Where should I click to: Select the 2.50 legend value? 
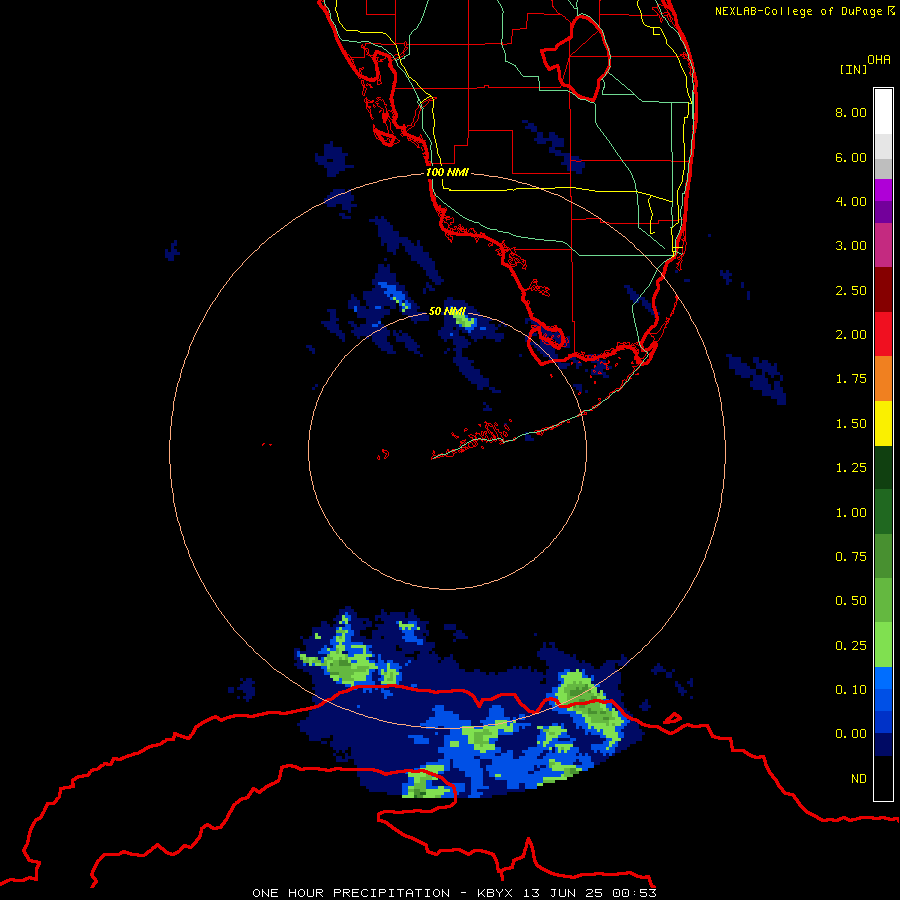pyautogui.click(x=851, y=290)
